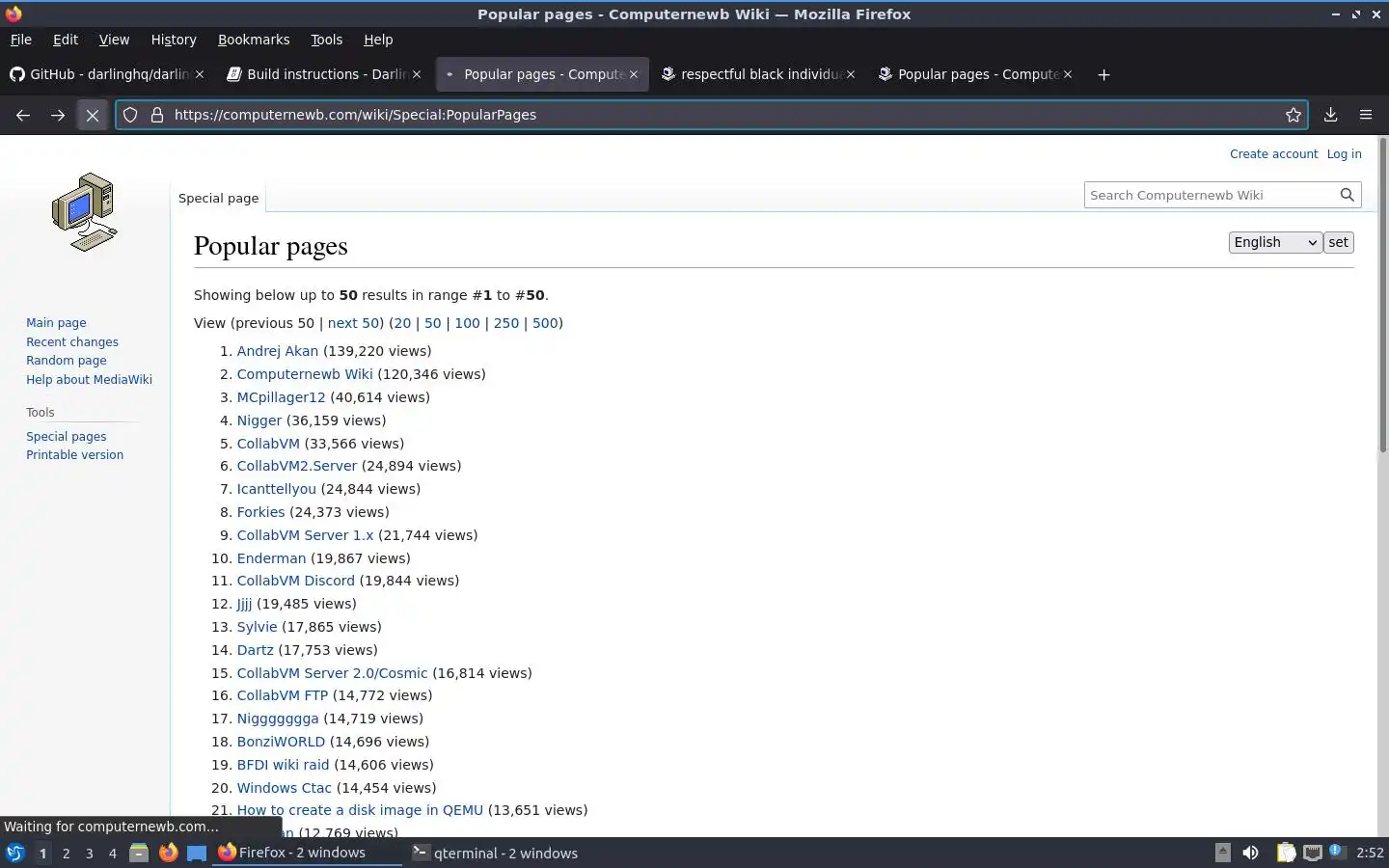The height and width of the screenshot is (868, 1389).
Task: Close the GitHub darlinghq tab
Action: point(200,74)
